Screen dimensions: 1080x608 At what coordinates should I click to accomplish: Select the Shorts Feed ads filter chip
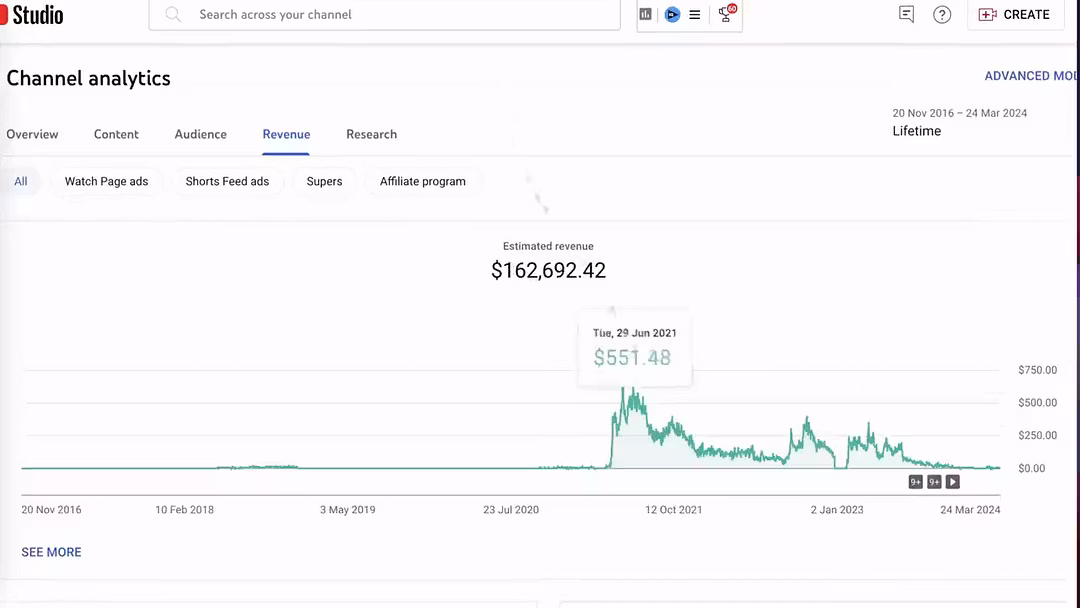[227, 181]
